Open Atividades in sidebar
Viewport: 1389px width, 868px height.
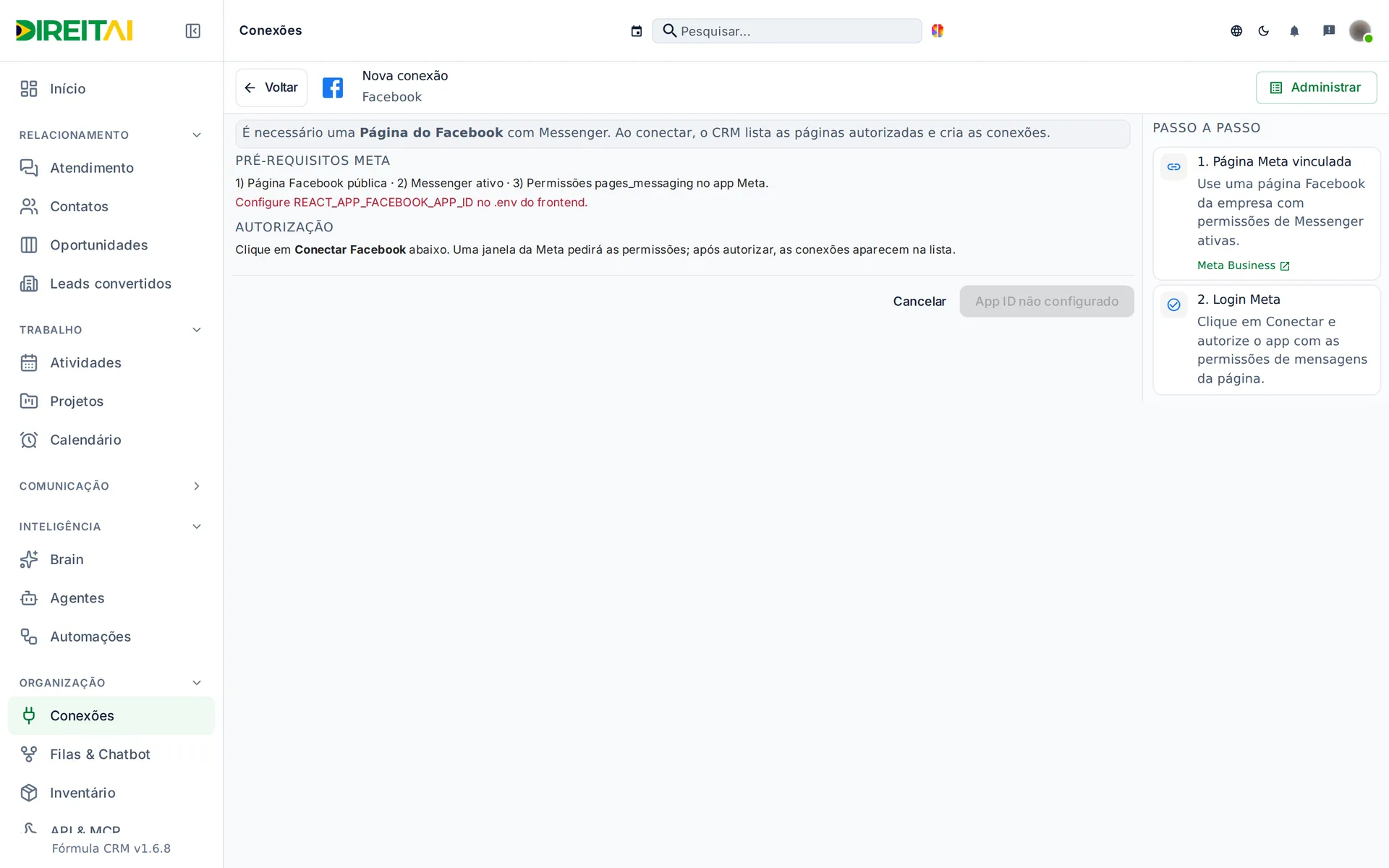click(x=111, y=362)
